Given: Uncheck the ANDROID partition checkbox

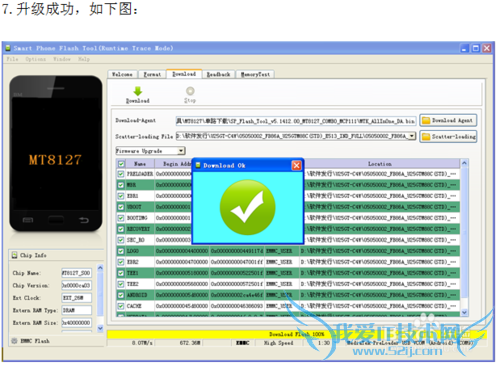Looking at the screenshot, I should click(x=121, y=295).
